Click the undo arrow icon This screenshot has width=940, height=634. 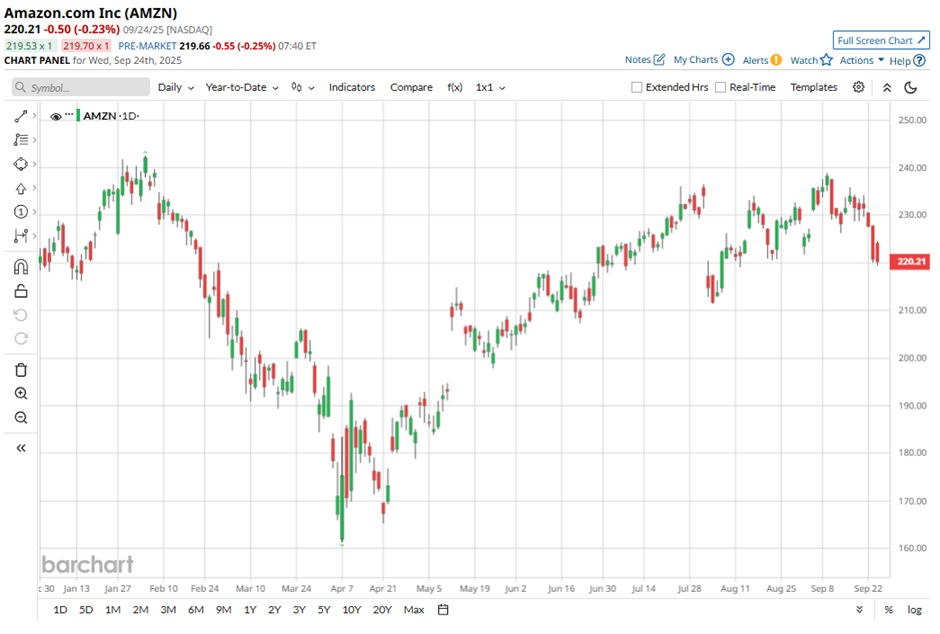pos(21,315)
